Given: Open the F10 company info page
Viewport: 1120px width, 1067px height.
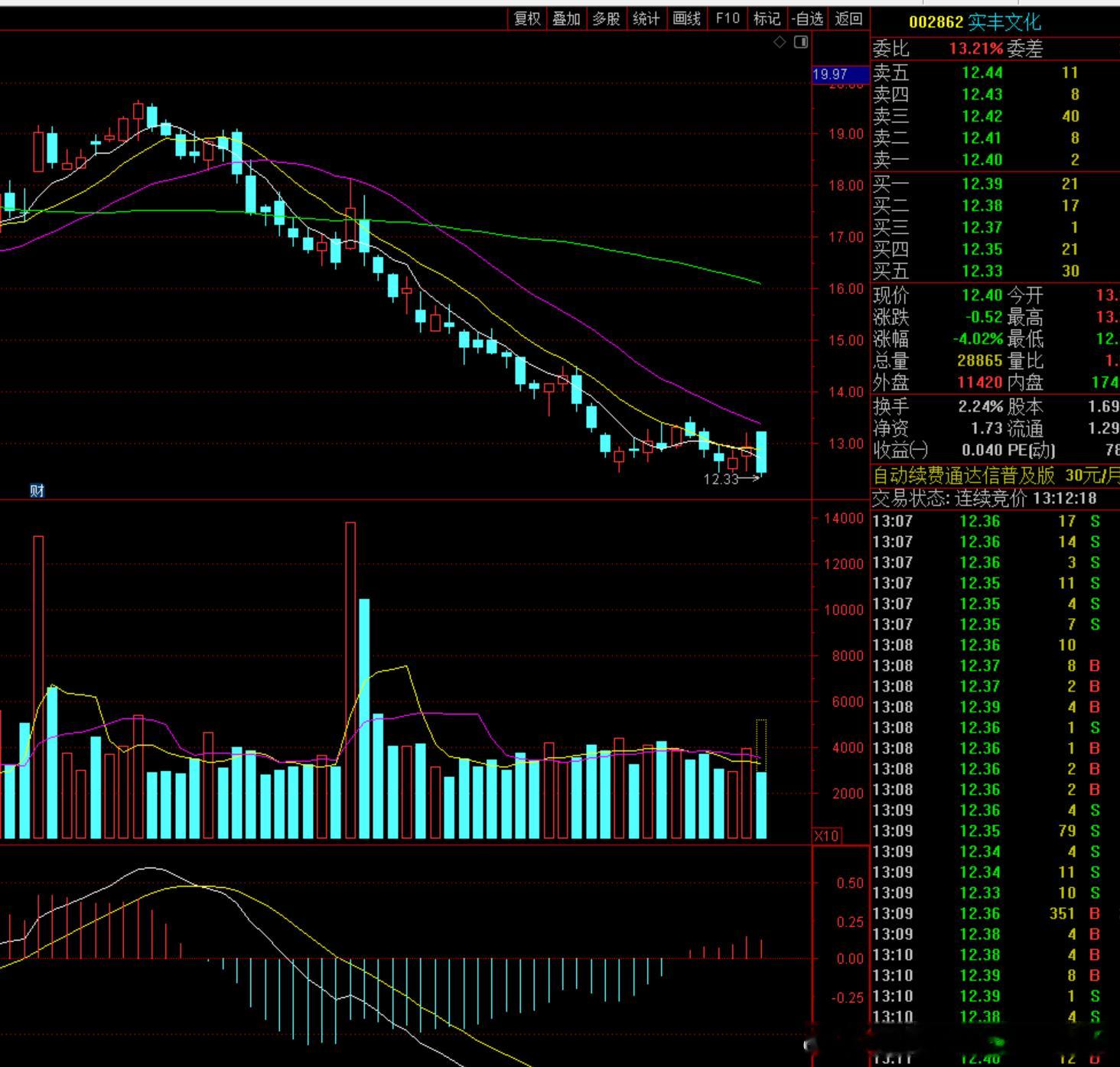Looking at the screenshot, I should 727,19.
